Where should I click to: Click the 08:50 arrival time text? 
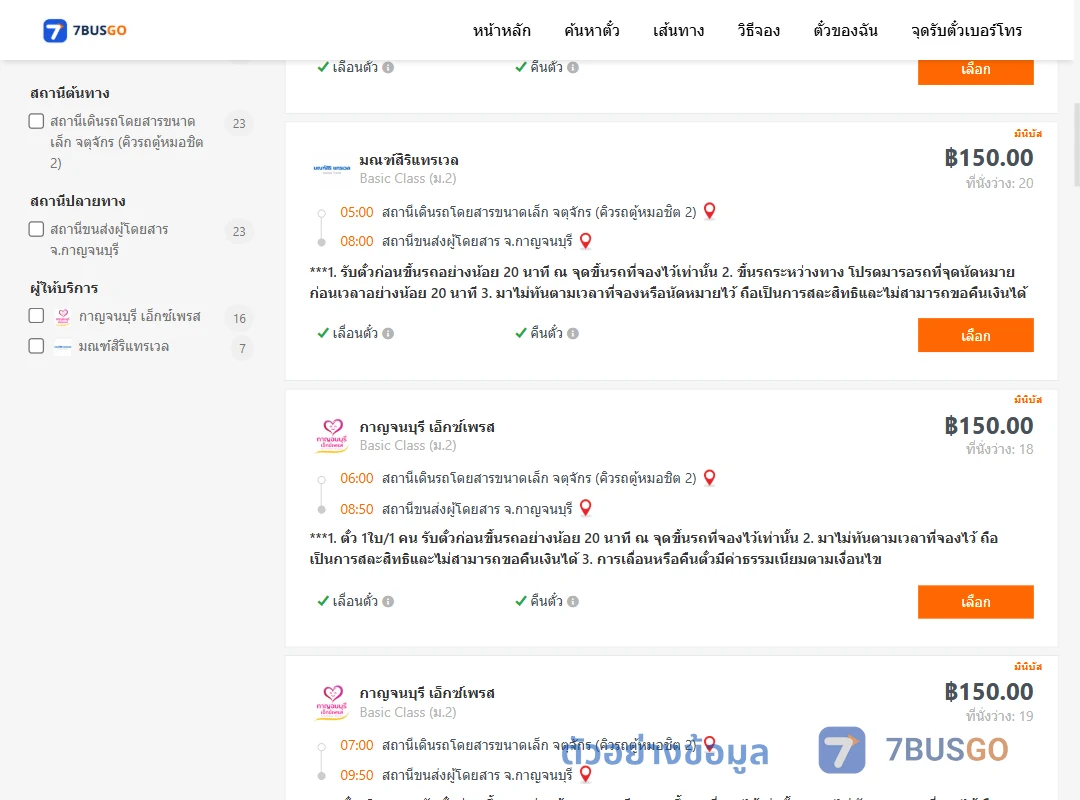(x=357, y=509)
